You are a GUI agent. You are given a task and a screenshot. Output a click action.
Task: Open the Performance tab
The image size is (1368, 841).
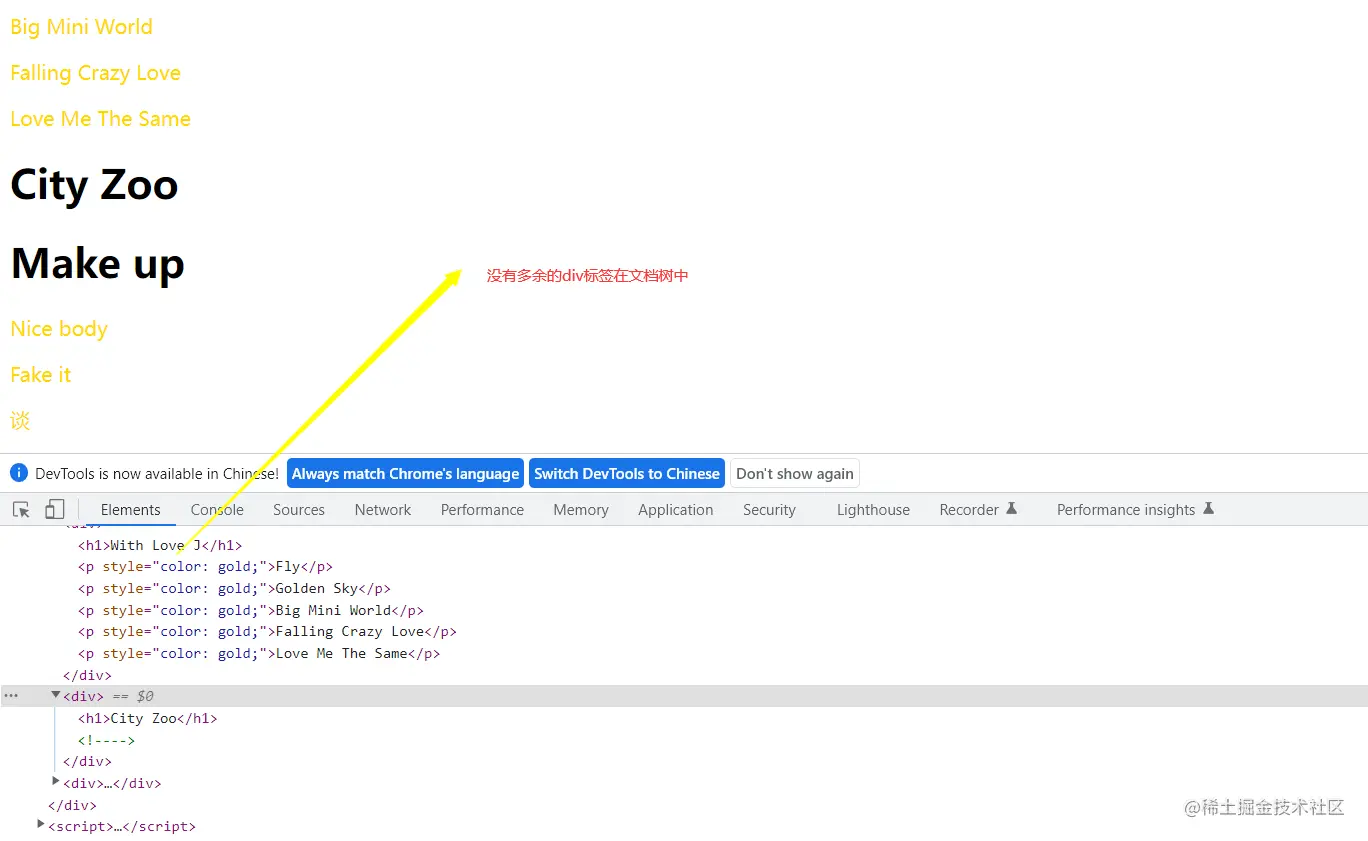click(x=482, y=510)
